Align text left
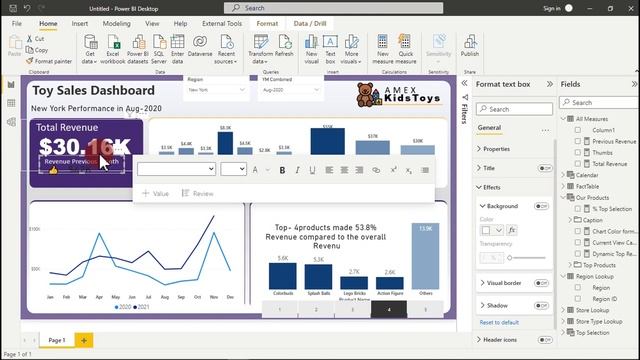 (x=329, y=170)
